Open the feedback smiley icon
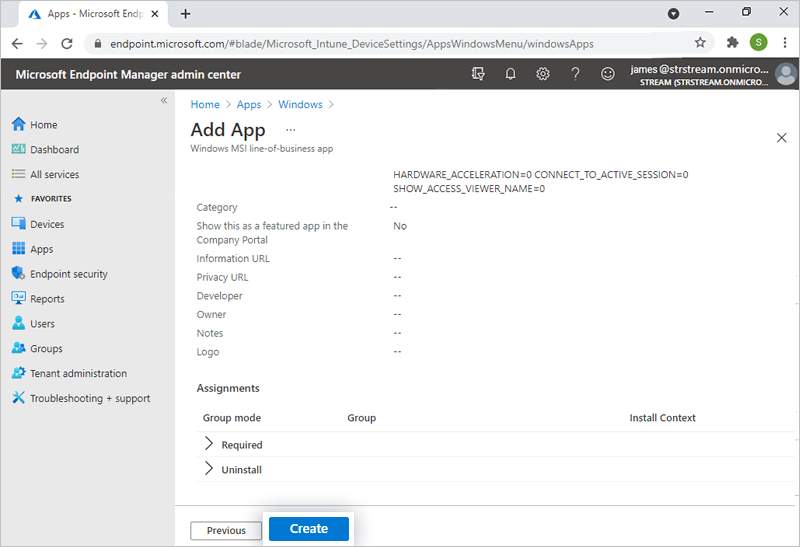800x547 pixels. pyautogui.click(x=607, y=74)
